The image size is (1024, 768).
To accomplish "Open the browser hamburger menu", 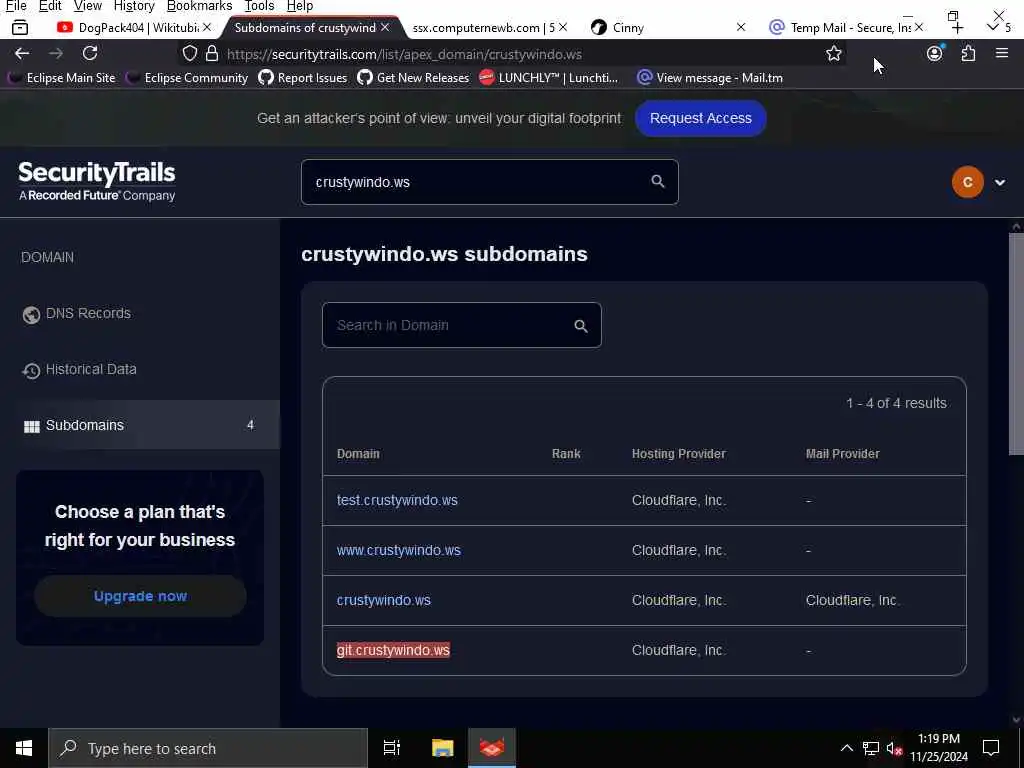I will [x=1002, y=54].
